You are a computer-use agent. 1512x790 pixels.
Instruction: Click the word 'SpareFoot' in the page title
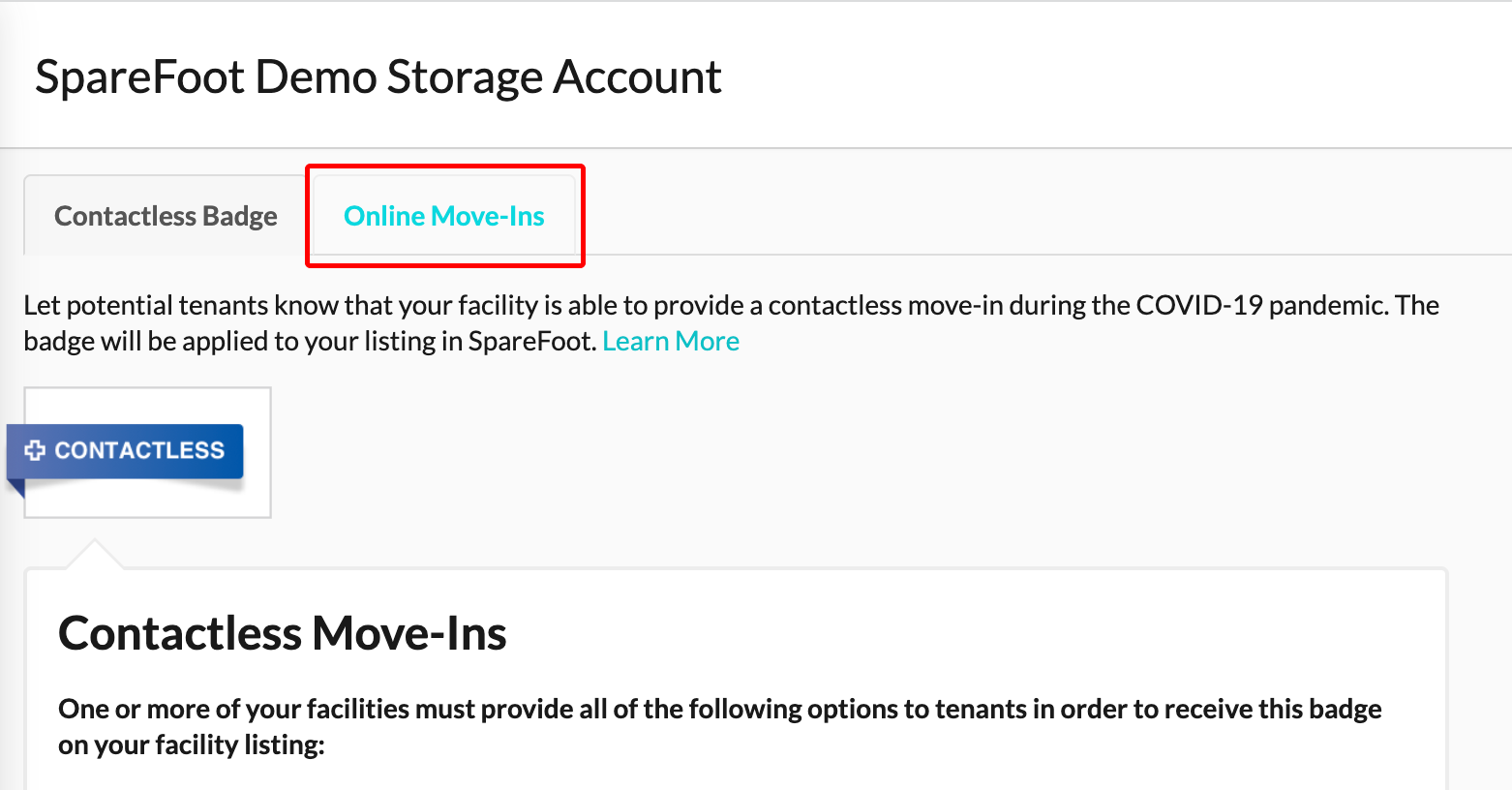click(140, 76)
